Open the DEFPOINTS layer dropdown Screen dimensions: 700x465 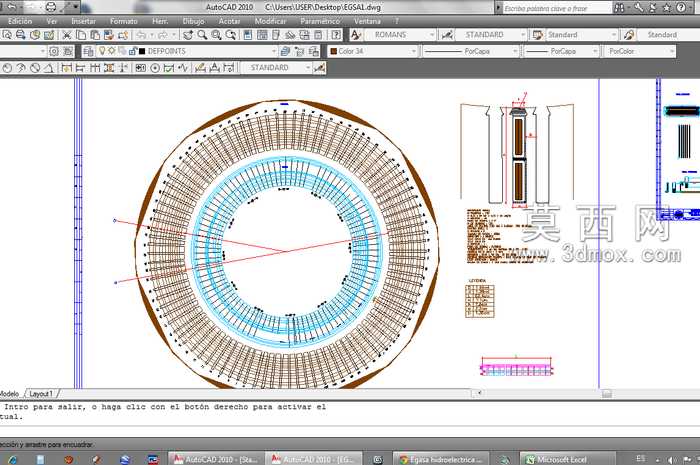[274, 51]
